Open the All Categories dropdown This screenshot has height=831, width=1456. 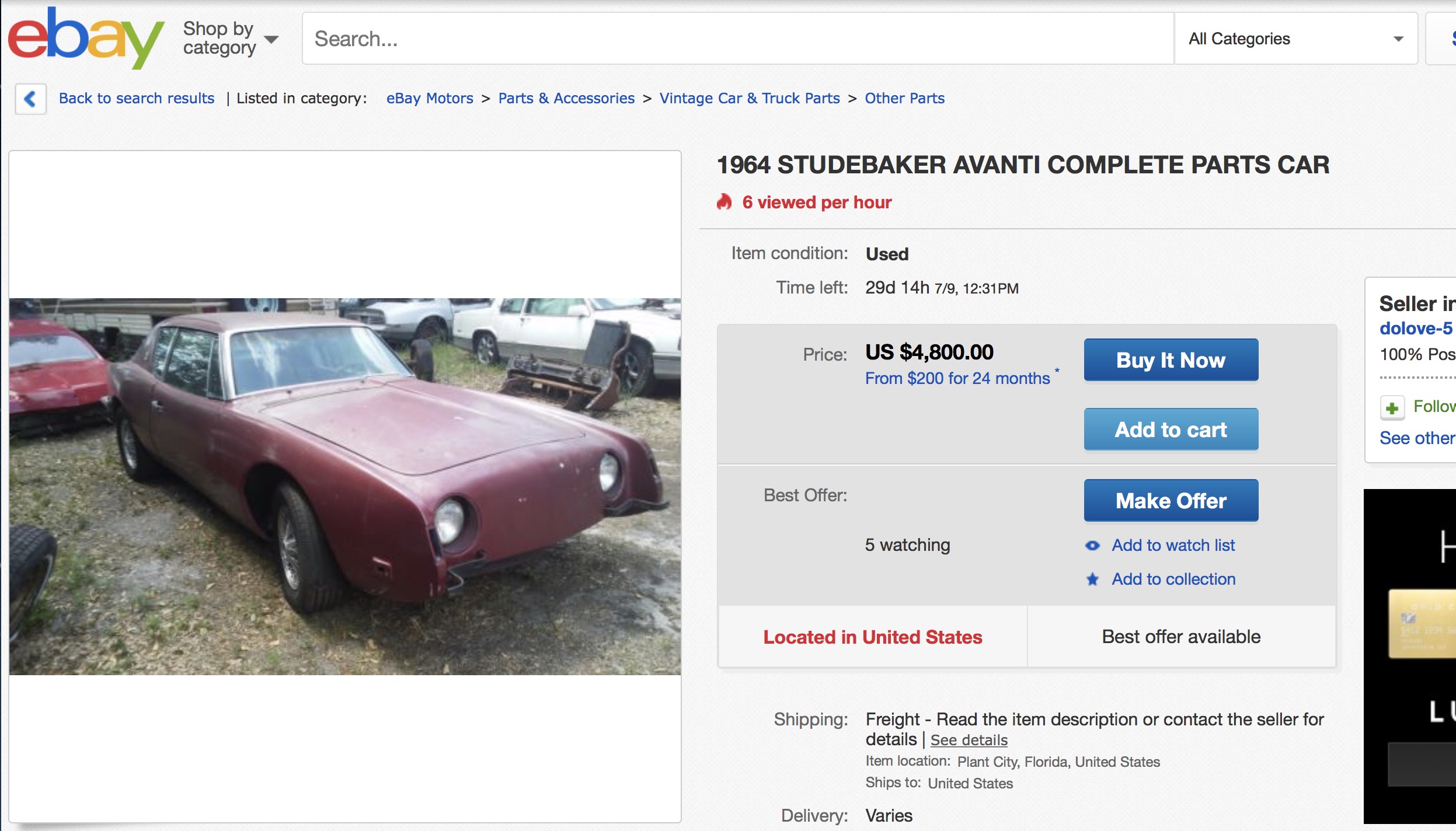pyautogui.click(x=1295, y=39)
